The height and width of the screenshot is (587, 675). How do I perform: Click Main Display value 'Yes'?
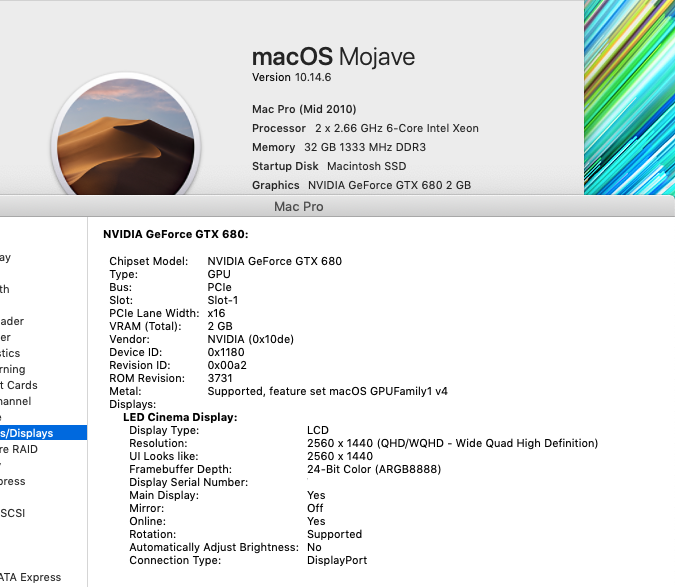[x=316, y=495]
